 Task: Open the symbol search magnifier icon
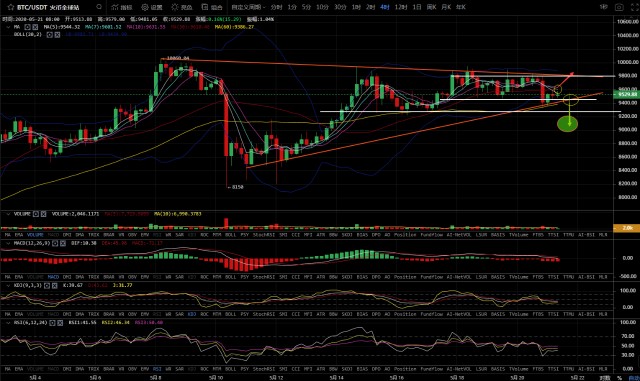(99, 7)
